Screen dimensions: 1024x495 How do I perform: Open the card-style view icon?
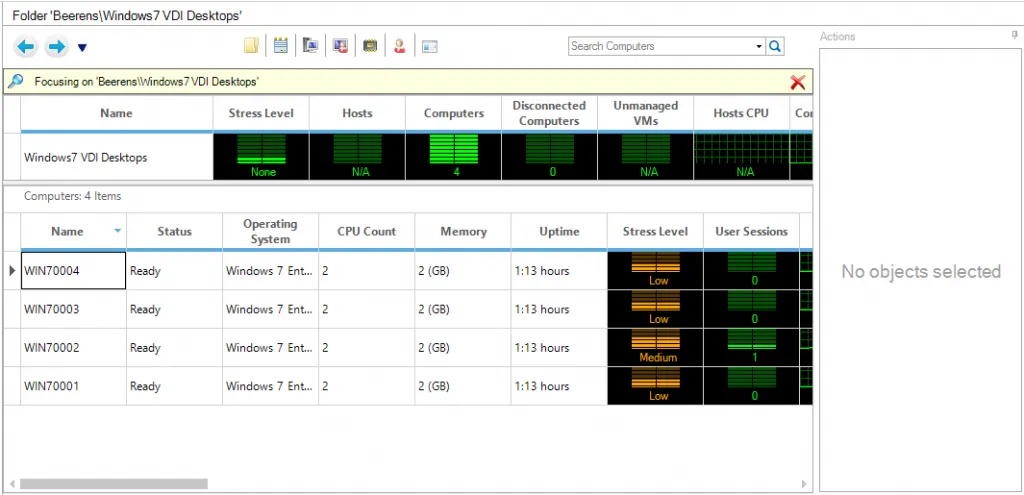point(429,46)
